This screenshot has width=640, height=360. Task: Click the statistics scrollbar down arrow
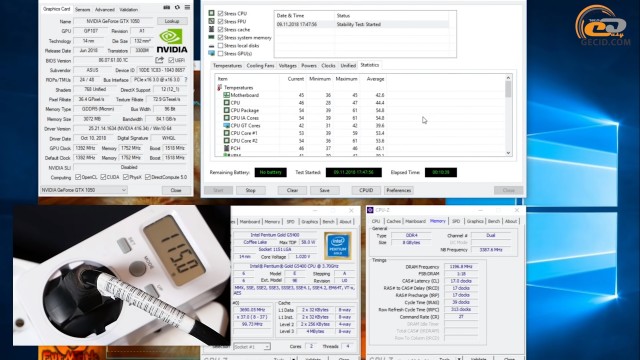tap(508, 153)
